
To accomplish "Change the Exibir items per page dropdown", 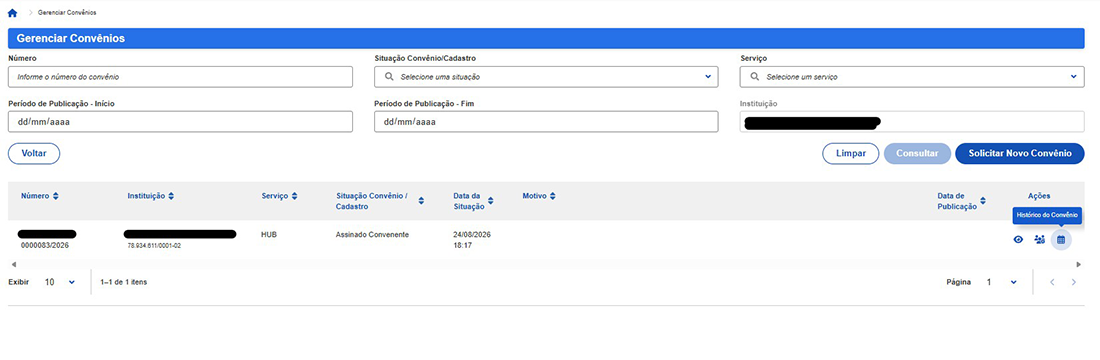I will click(59, 282).
